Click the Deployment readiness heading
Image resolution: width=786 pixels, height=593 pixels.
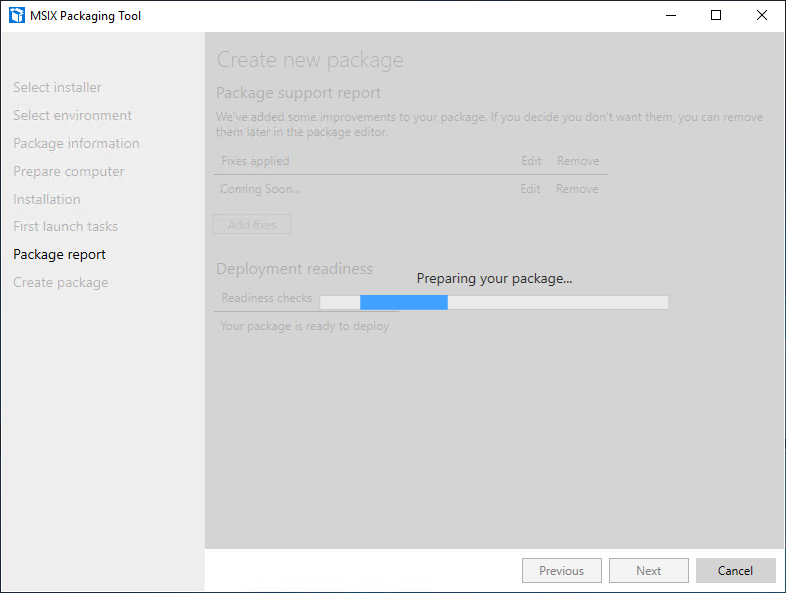294,269
